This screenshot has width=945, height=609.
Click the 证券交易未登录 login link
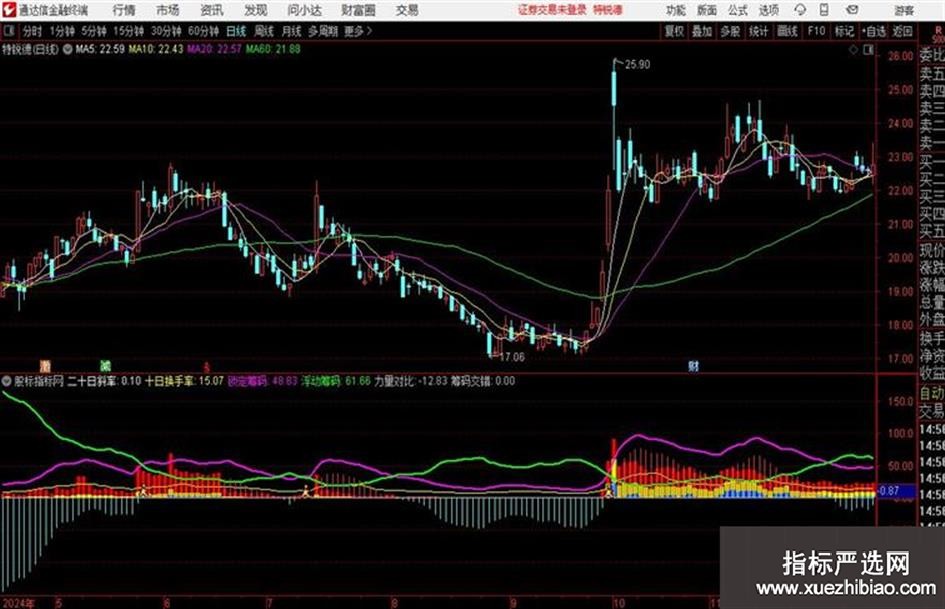[552, 10]
